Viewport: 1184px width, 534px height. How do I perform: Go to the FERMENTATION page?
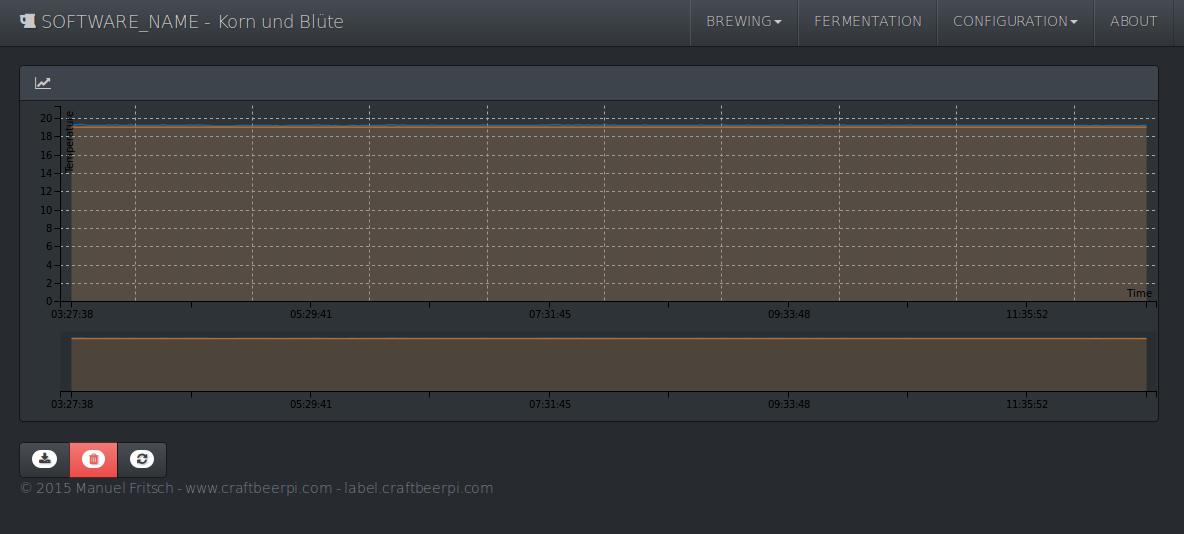pyautogui.click(x=867, y=21)
